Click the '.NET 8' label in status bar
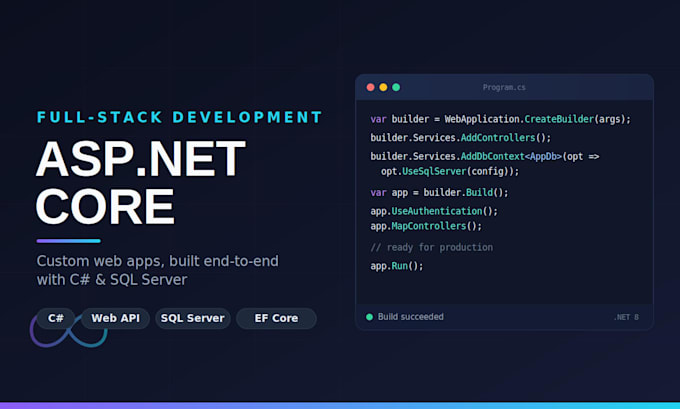This screenshot has width=680, height=409. [x=626, y=317]
